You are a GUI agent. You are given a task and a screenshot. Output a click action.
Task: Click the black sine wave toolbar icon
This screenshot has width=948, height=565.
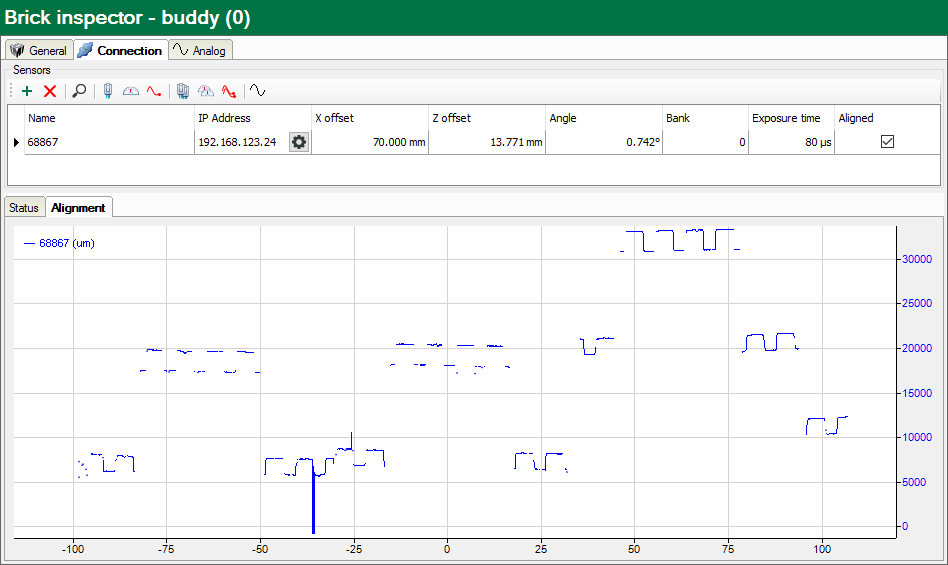point(258,91)
